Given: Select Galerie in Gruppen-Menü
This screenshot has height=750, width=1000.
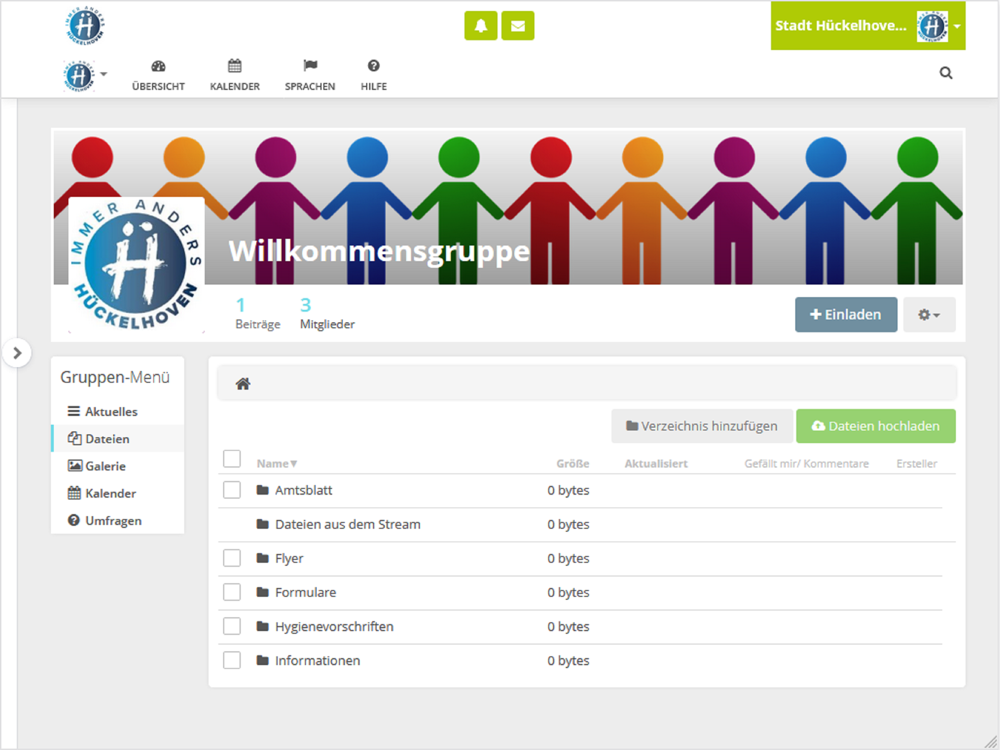Looking at the screenshot, I should (117, 466).
